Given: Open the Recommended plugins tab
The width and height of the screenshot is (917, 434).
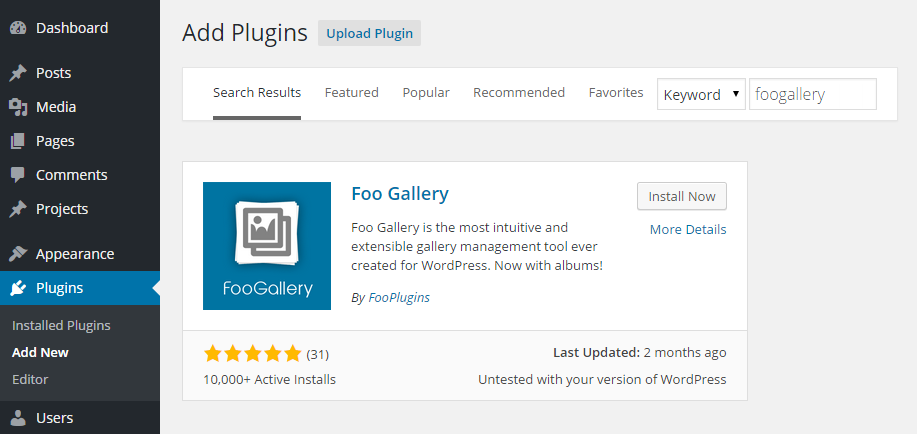Looking at the screenshot, I should click(x=519, y=92).
